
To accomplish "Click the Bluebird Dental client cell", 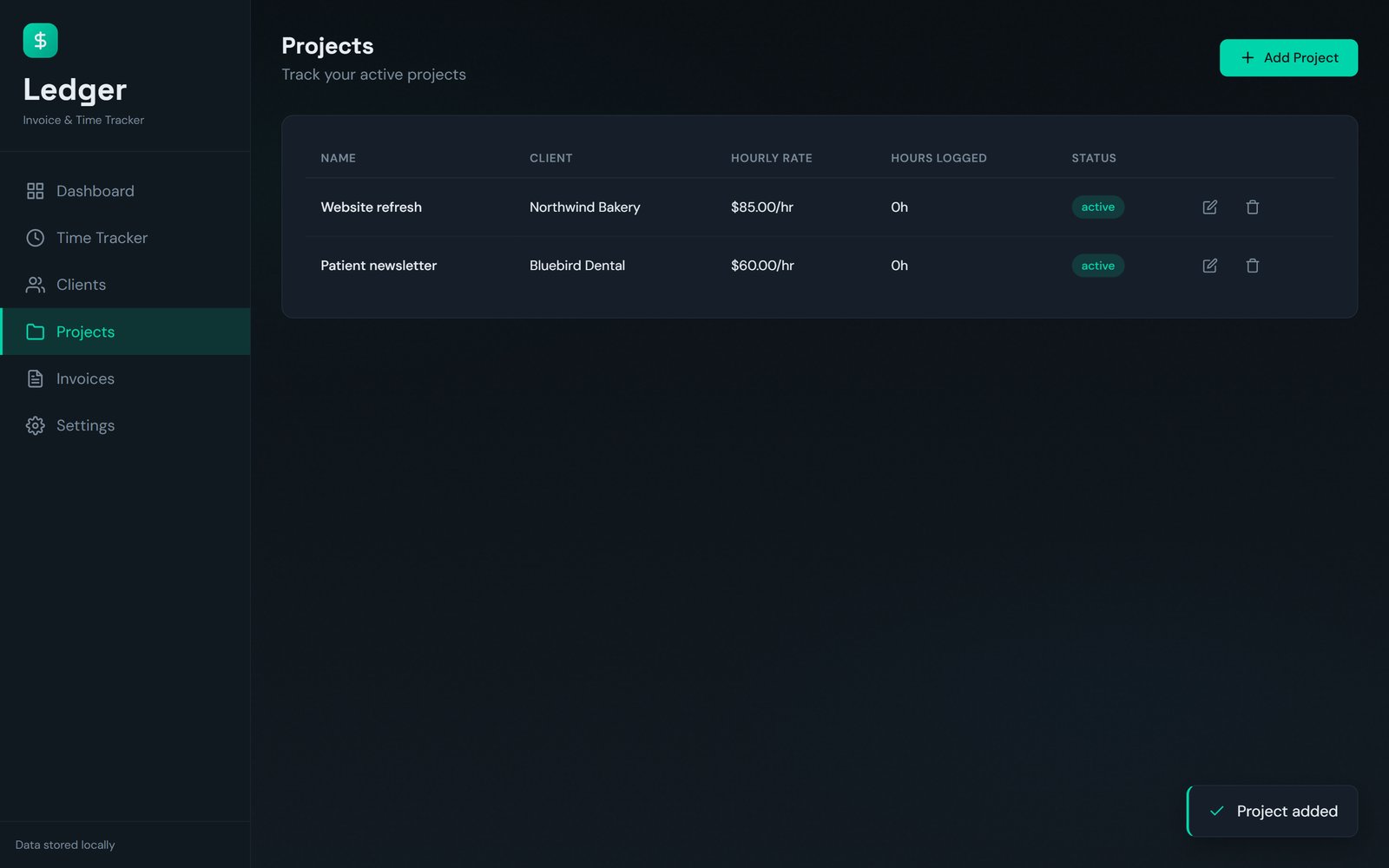I will (576, 266).
